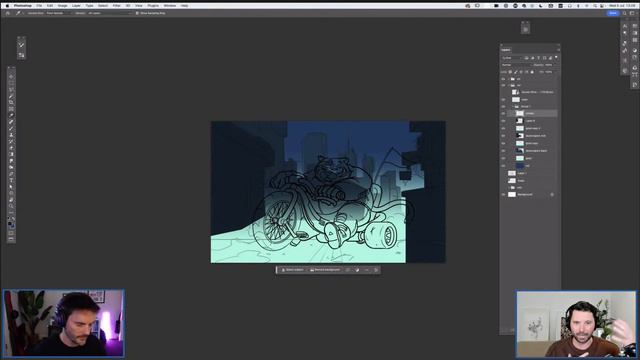Select the Horizontal Type tool
Image resolution: width=640 pixels, height=360 pixels.
[x=11, y=180]
